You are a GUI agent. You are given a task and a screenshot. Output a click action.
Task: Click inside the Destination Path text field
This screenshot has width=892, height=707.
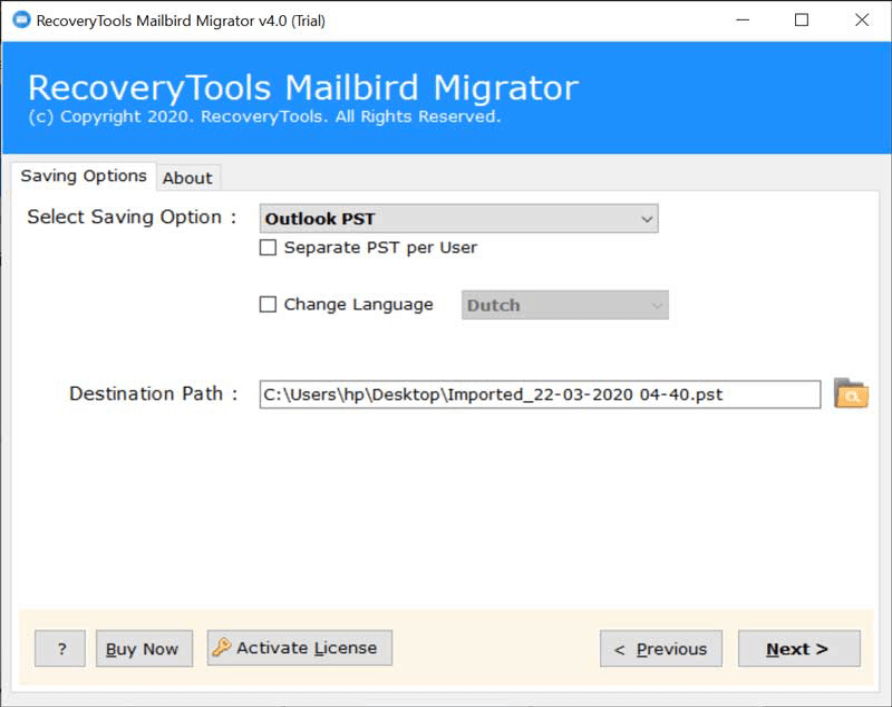(539, 394)
